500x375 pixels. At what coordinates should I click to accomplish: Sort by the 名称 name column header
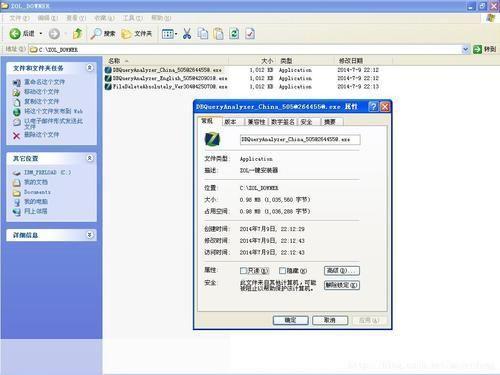114,61
